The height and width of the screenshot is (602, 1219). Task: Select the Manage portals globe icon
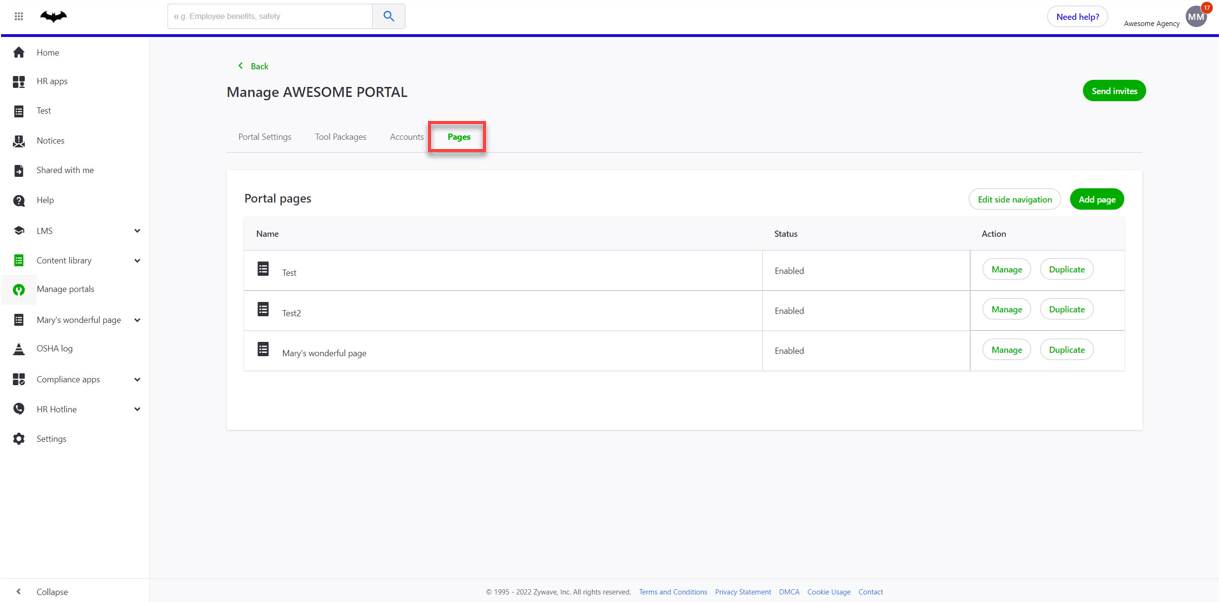(x=17, y=289)
